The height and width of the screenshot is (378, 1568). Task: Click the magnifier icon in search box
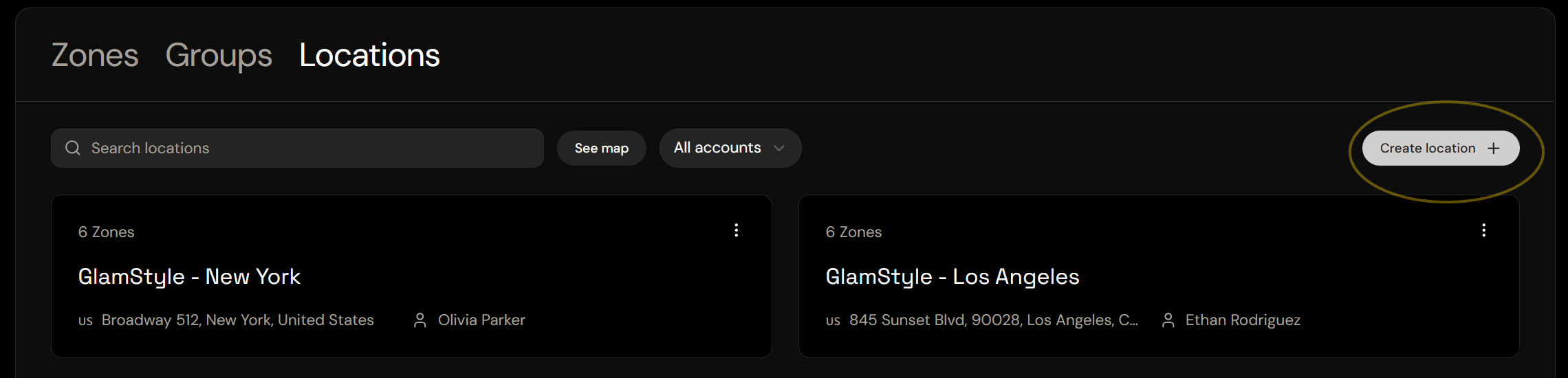pos(73,148)
